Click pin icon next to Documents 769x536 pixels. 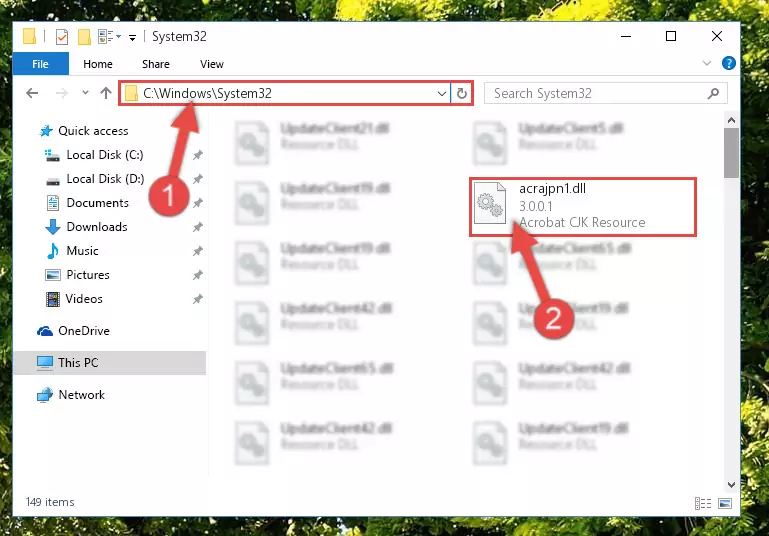click(198, 203)
